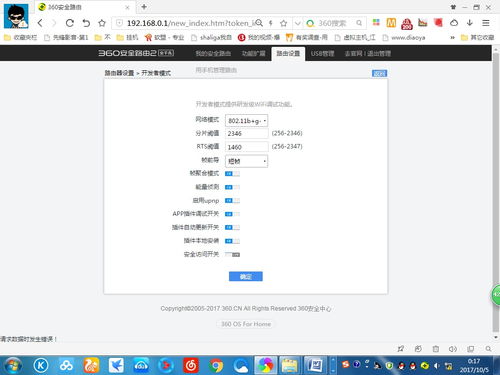The height and width of the screenshot is (375, 500).
Task: Open the browser downloads arrow icon
Action: tap(470, 23)
